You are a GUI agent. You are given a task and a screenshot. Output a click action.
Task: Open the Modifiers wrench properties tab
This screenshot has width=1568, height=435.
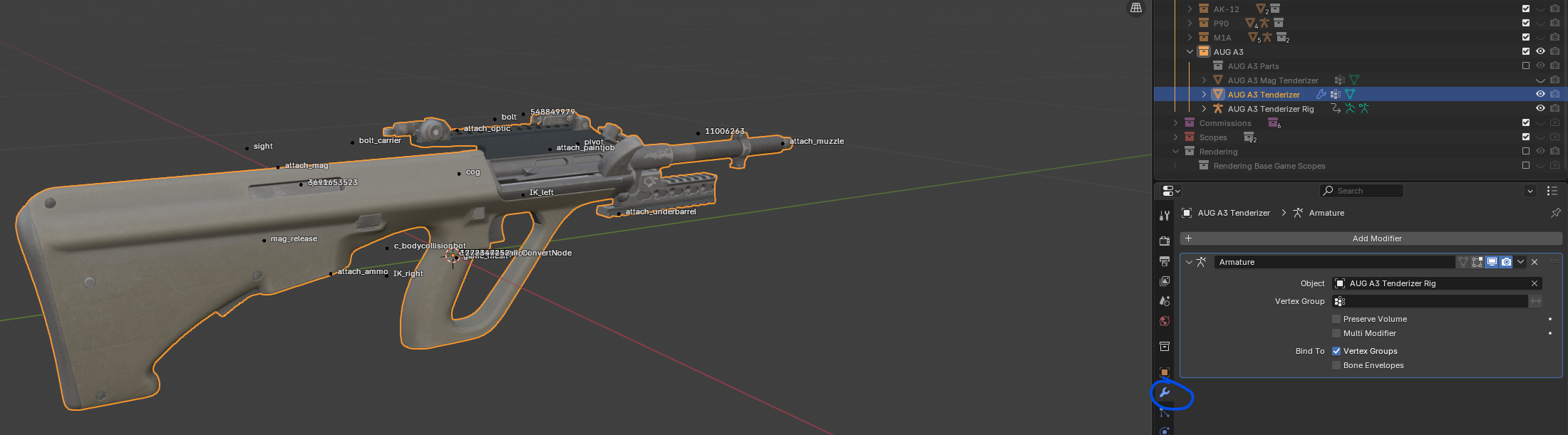tap(1165, 392)
